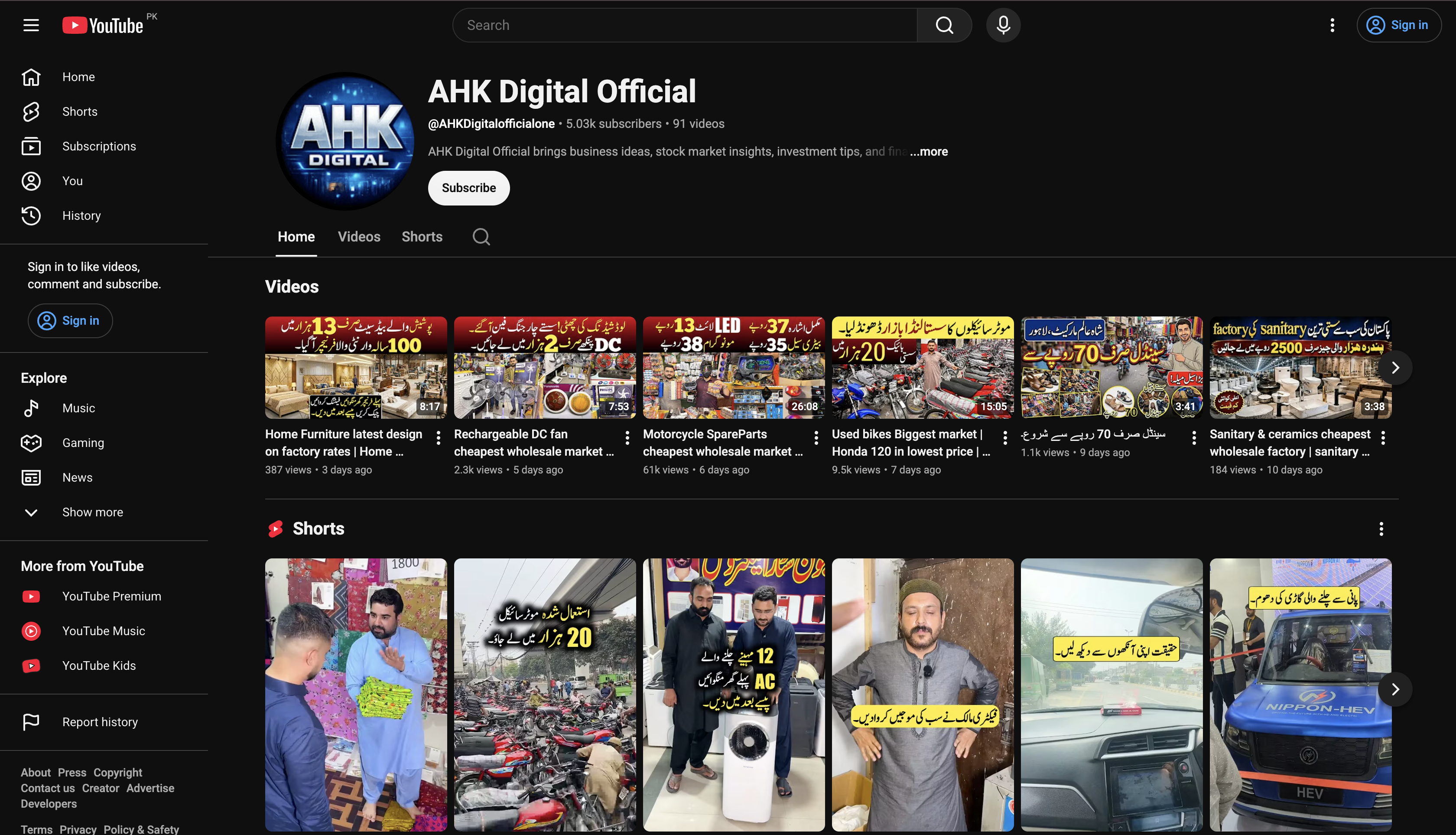Viewport: 1456px width, 835px height.
Task: Focus the Search input field
Action: pos(685,25)
